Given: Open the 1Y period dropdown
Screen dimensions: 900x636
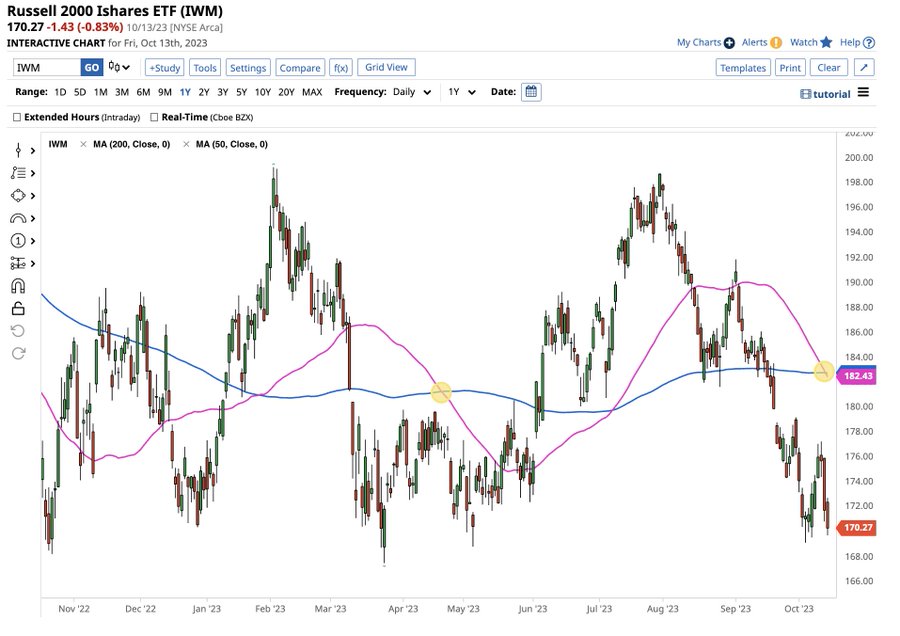Looking at the screenshot, I should [462, 92].
